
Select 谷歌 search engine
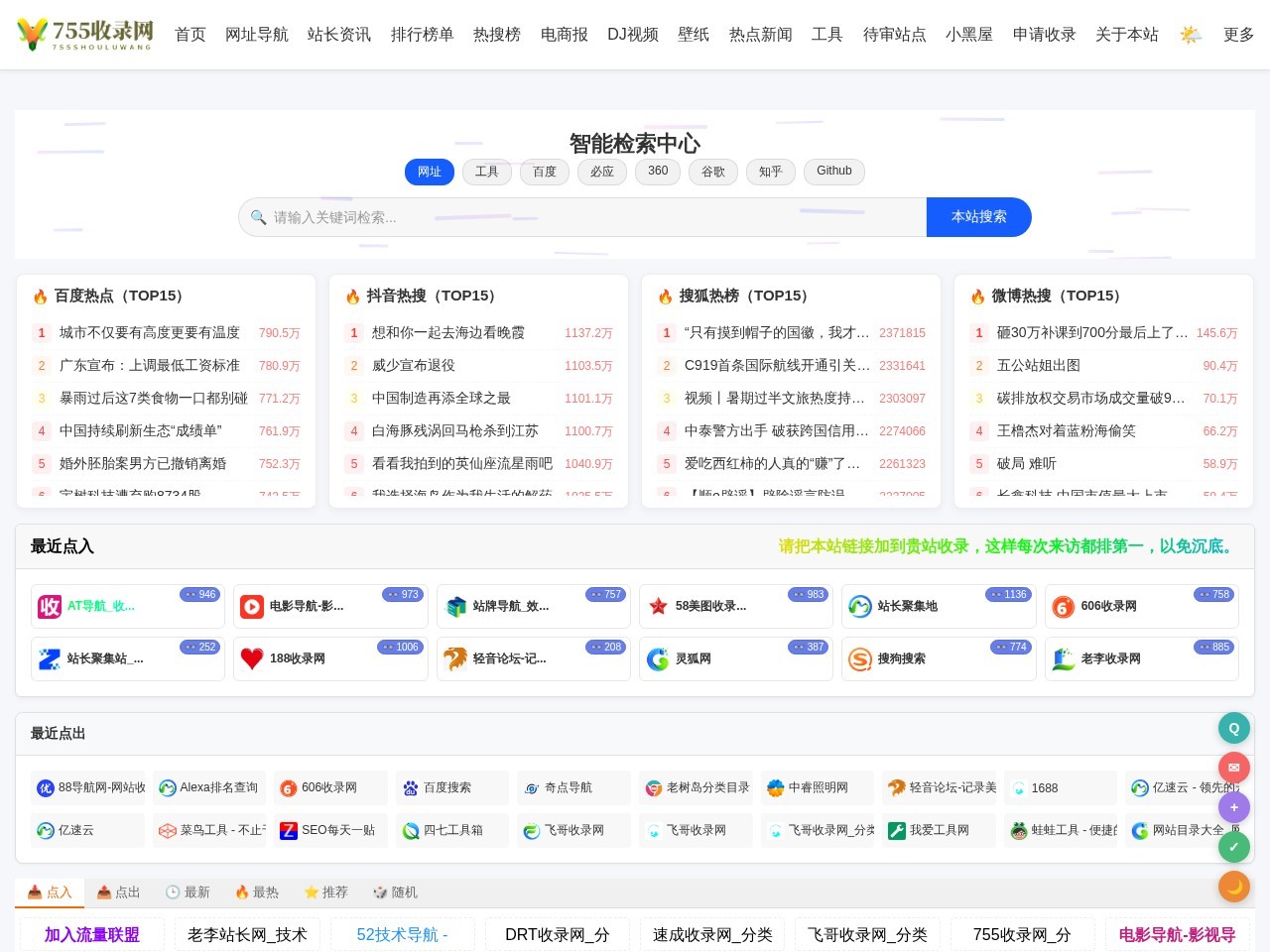coord(713,172)
